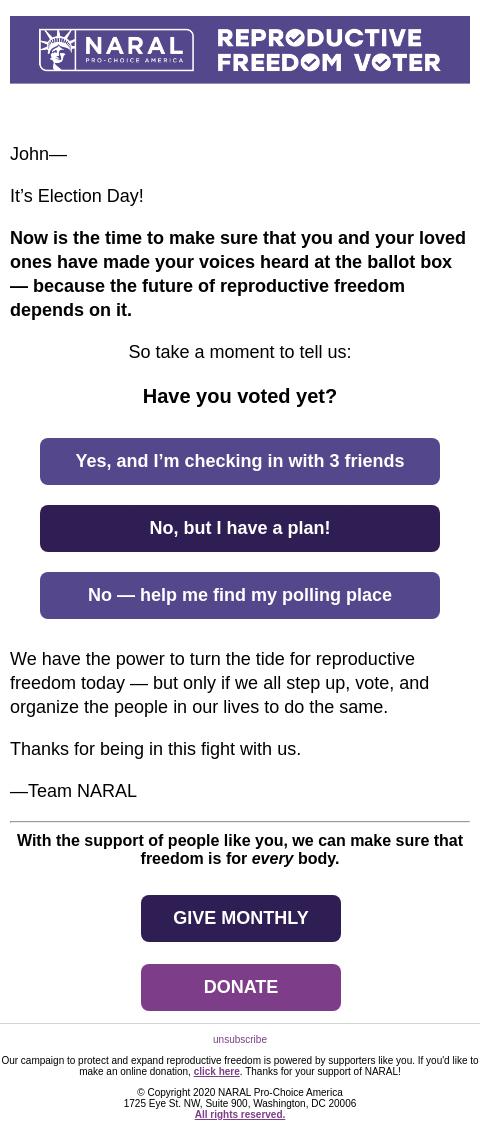480x1137 pixels.
Task: Click the Copyright 2020 NARAL footer line
Action: pos(240,1092)
